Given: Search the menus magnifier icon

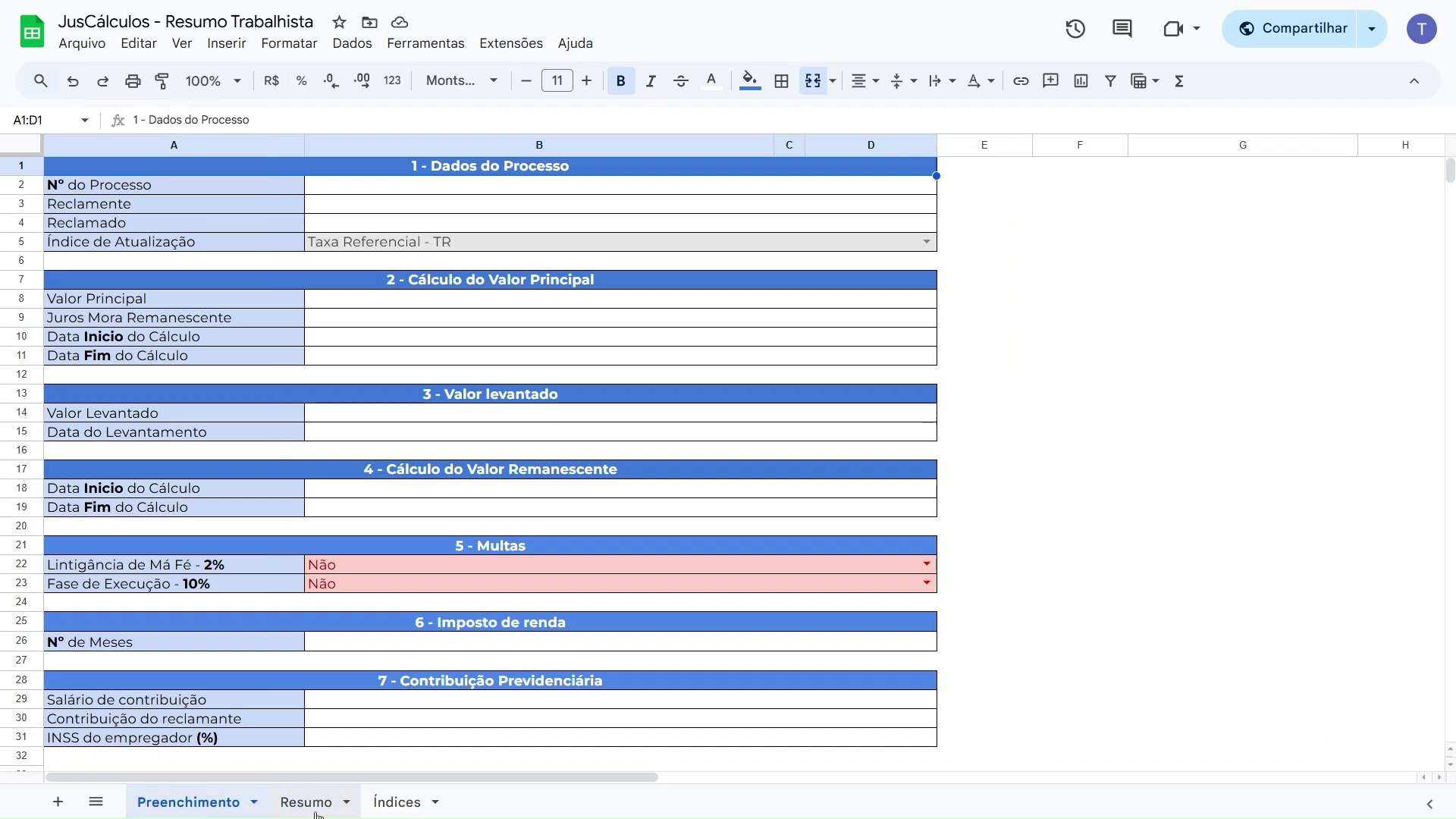Looking at the screenshot, I should tap(41, 80).
